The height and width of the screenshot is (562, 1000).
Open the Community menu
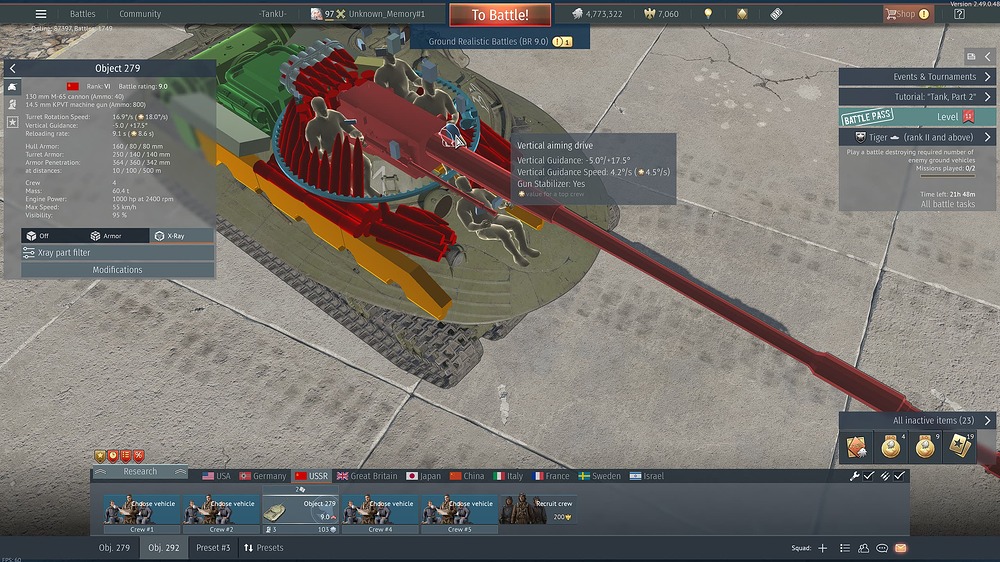pos(140,14)
